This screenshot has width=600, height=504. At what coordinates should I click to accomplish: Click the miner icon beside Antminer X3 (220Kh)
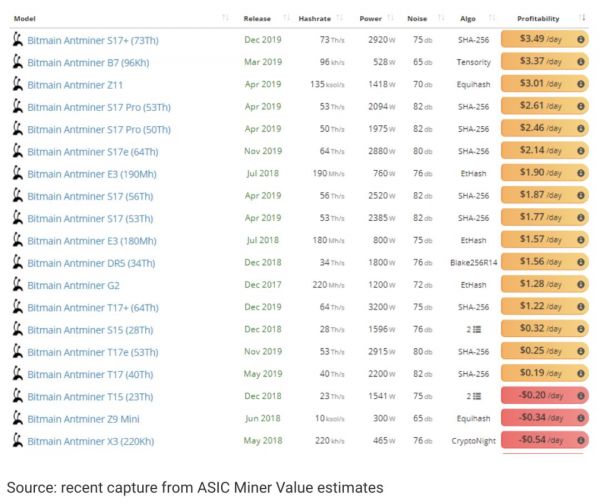[x=17, y=441]
